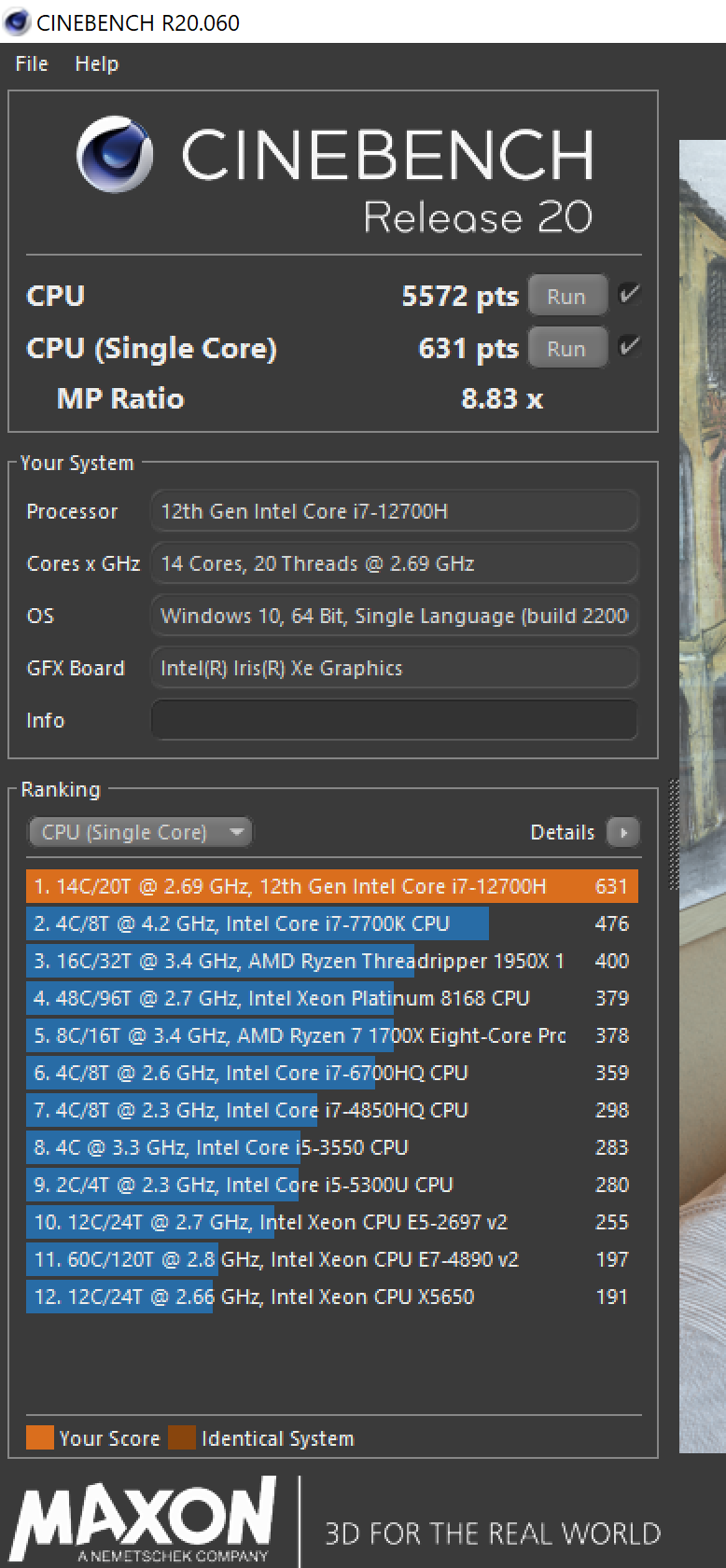This screenshot has height=1568, width=726.
Task: Select ranking row 9 Core i5-5300U
Action: (332, 1185)
